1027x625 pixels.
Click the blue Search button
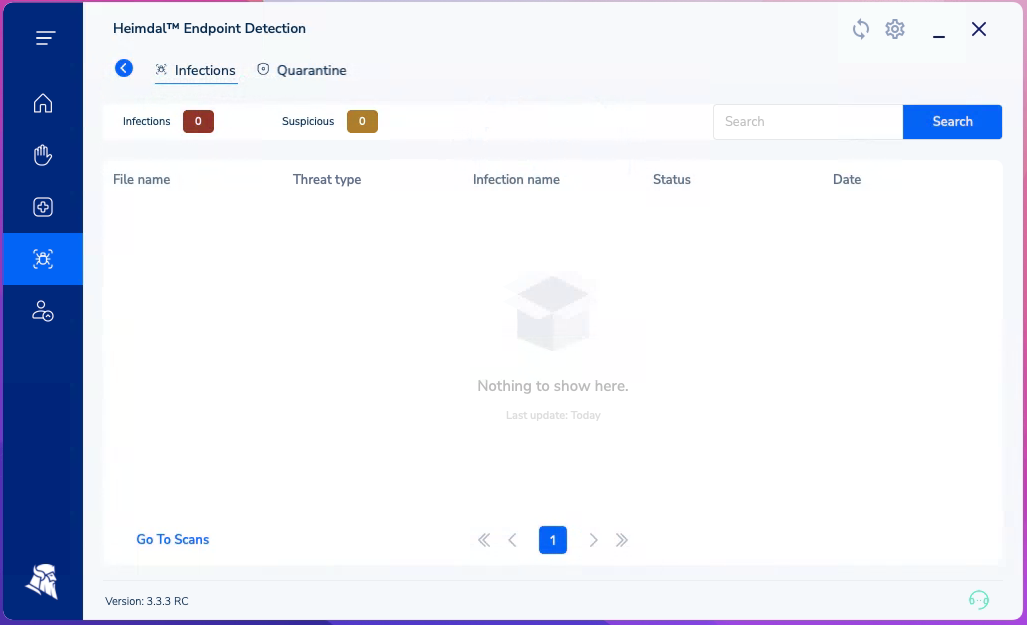click(x=952, y=122)
